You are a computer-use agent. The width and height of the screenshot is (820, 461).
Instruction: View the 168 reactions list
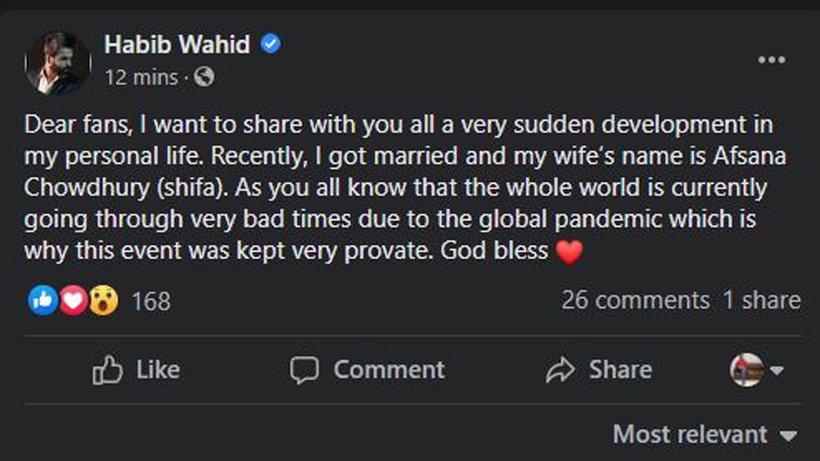[x=151, y=300]
